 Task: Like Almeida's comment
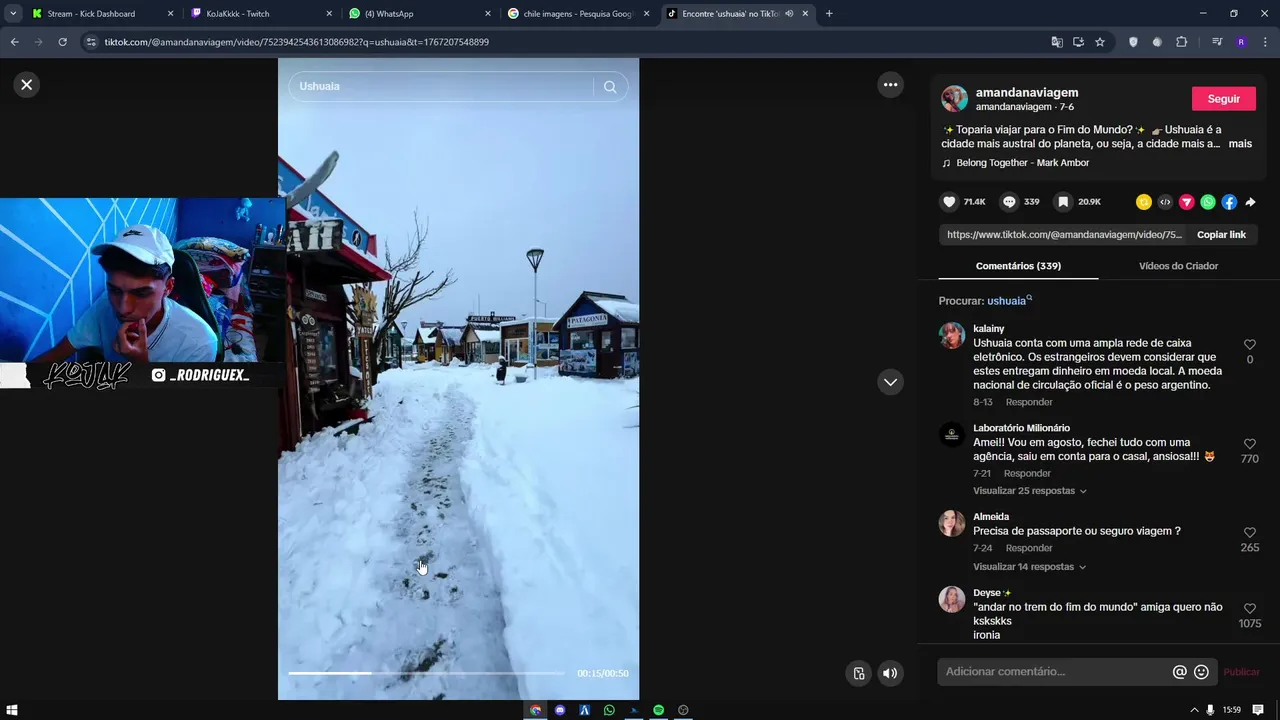[x=1249, y=533]
